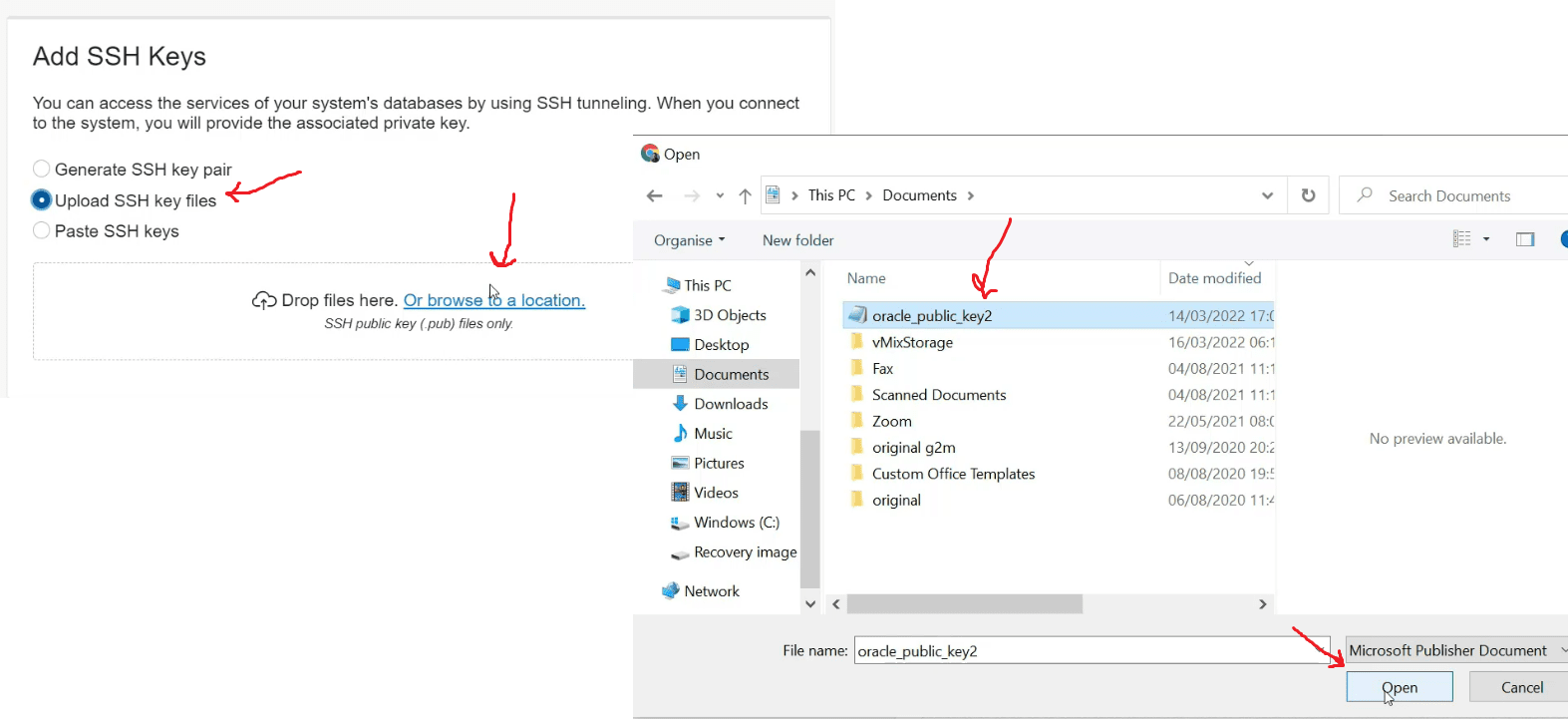Click Refresh button in Open dialog
This screenshot has width=1568, height=724.
[x=1308, y=195]
